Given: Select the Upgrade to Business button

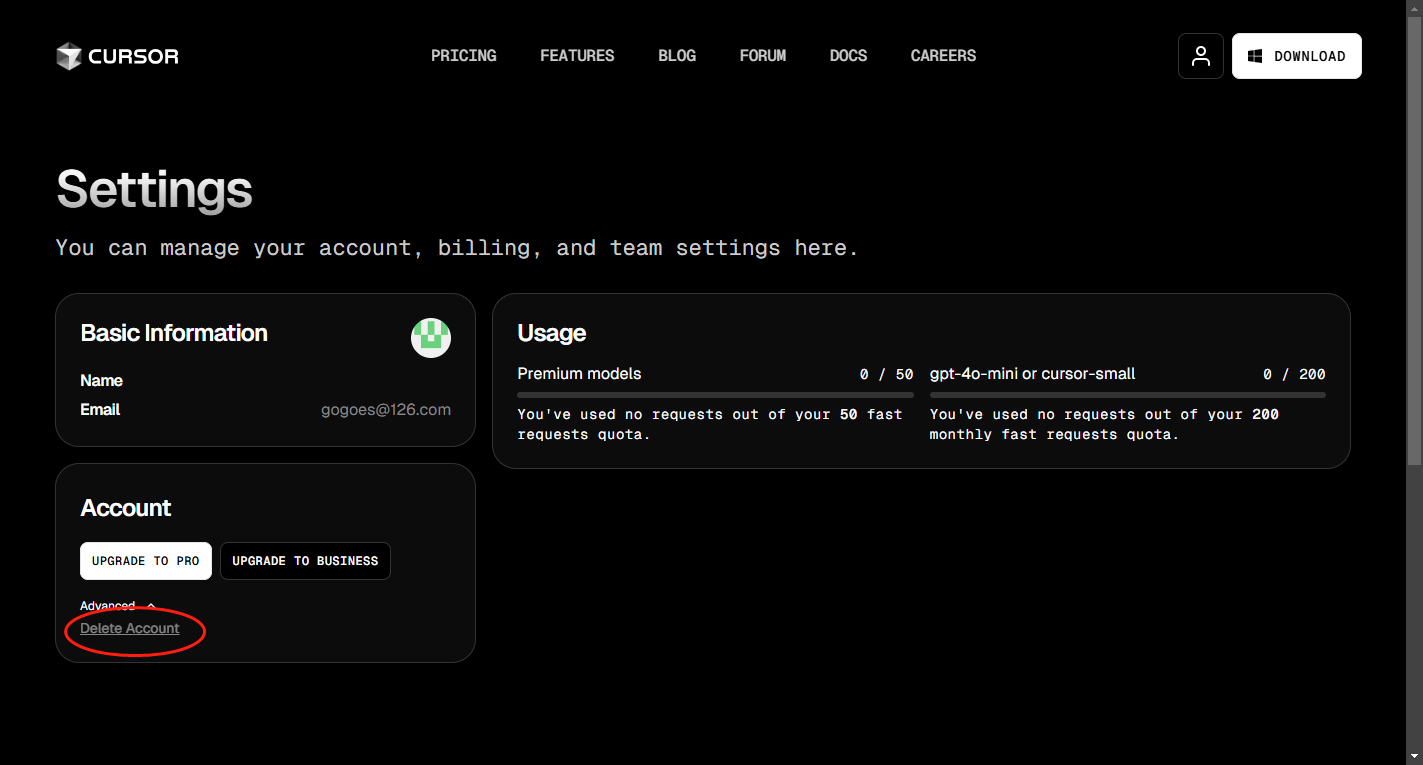Looking at the screenshot, I should 305,561.
